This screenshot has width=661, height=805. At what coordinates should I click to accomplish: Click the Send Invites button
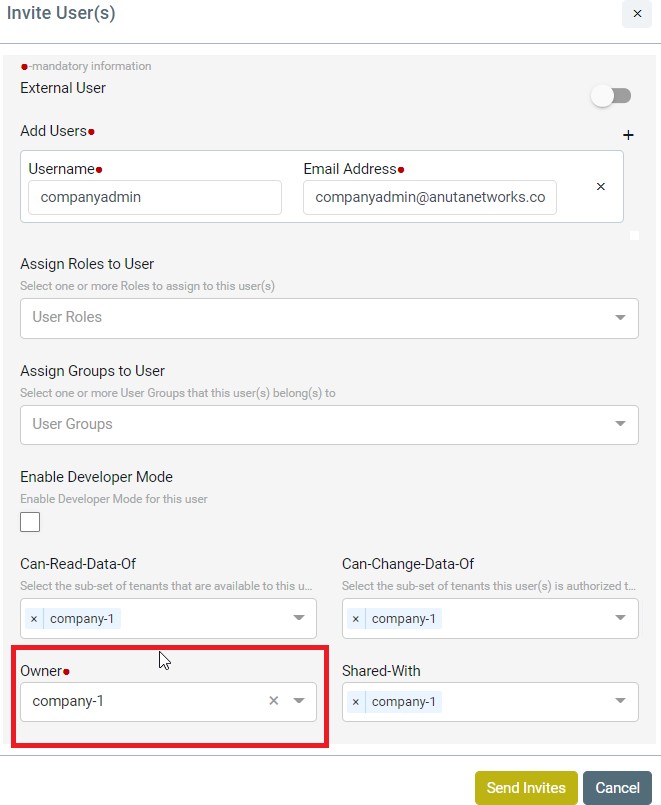click(x=526, y=788)
